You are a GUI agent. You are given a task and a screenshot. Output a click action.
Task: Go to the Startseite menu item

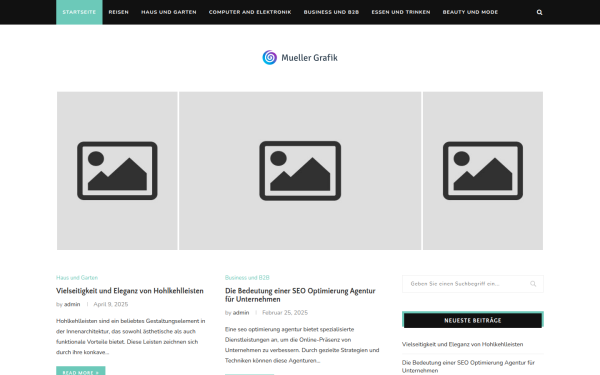(79, 12)
